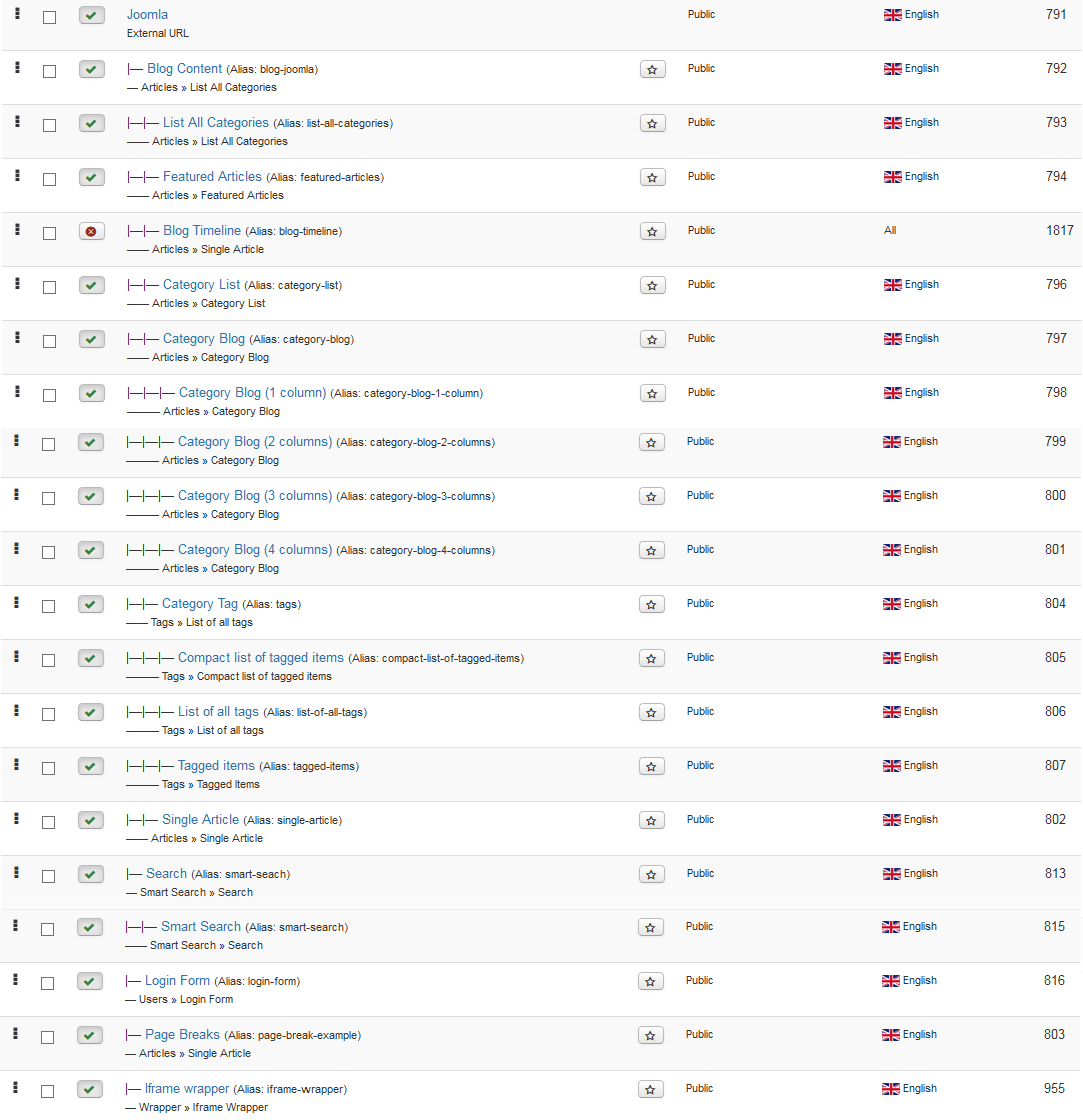Click the home star for Smart Search
This screenshot has height=1120, width=1083.
pos(650,927)
